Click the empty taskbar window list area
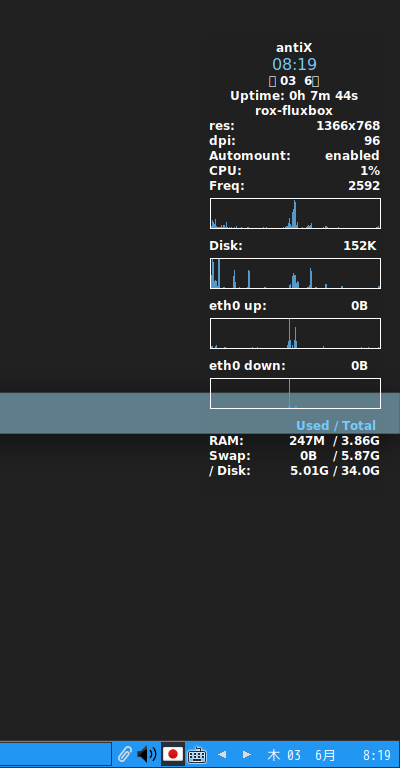 point(56,754)
